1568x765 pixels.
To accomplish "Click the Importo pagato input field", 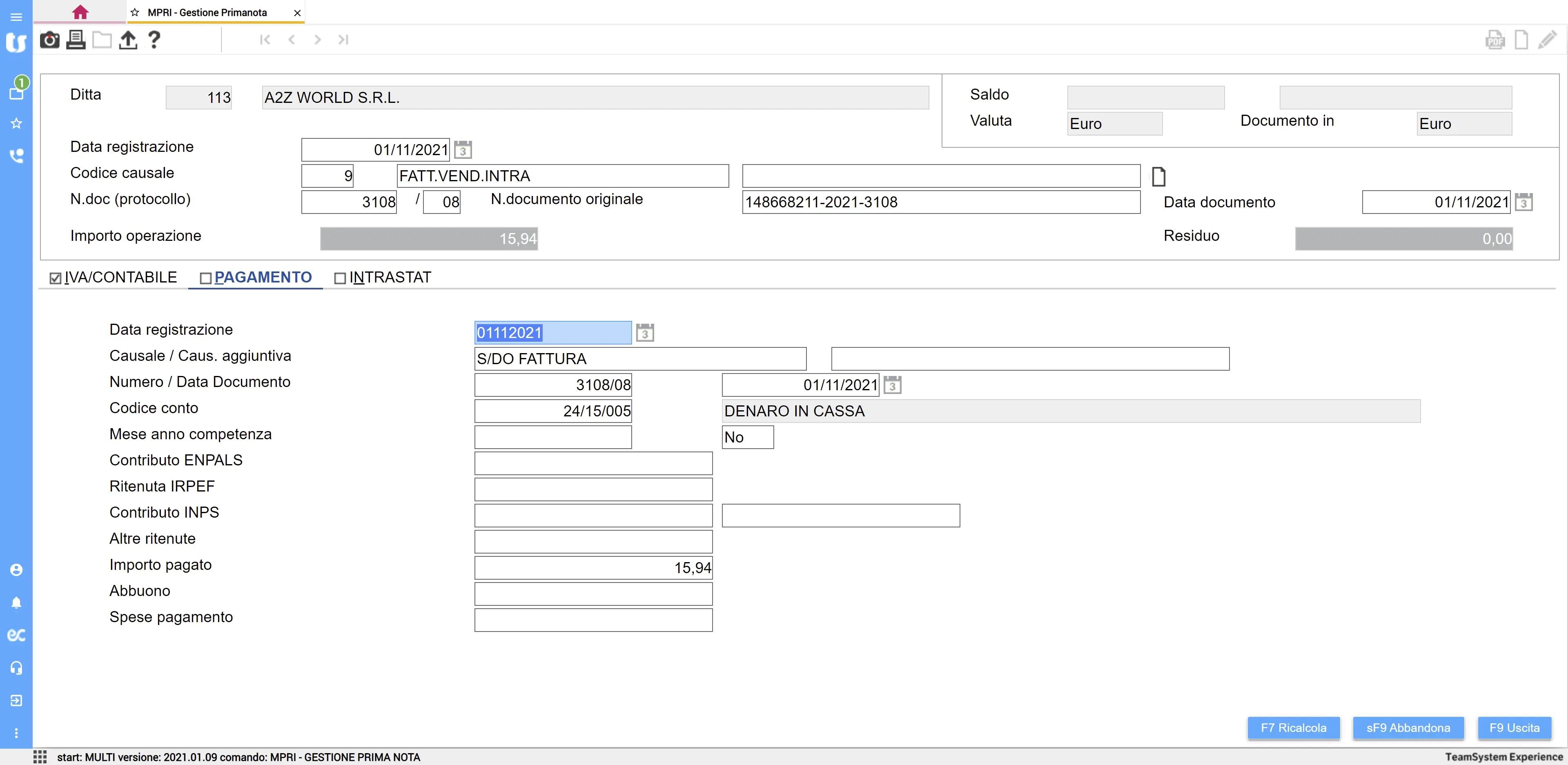I will point(593,568).
